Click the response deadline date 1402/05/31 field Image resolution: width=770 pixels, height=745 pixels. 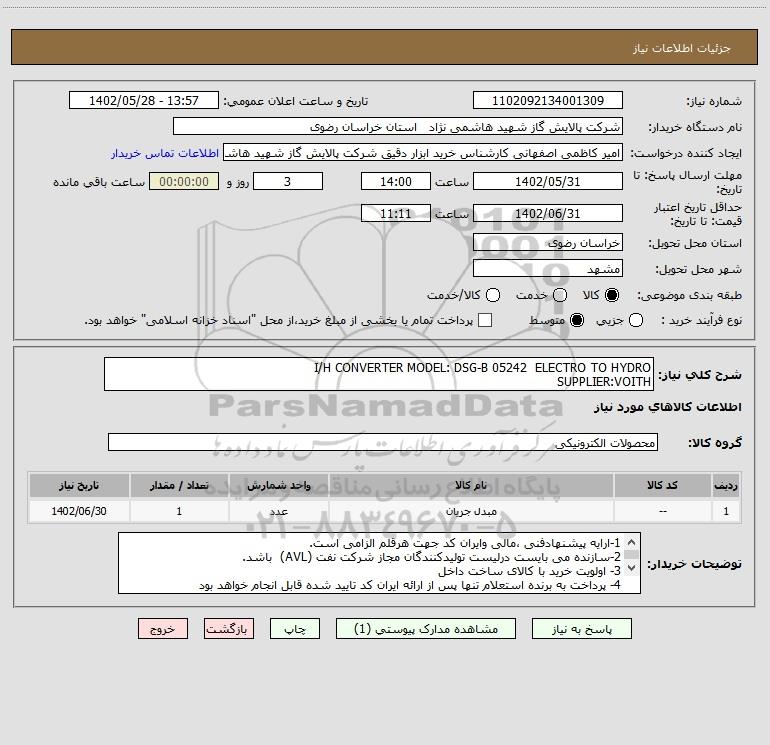tap(548, 181)
